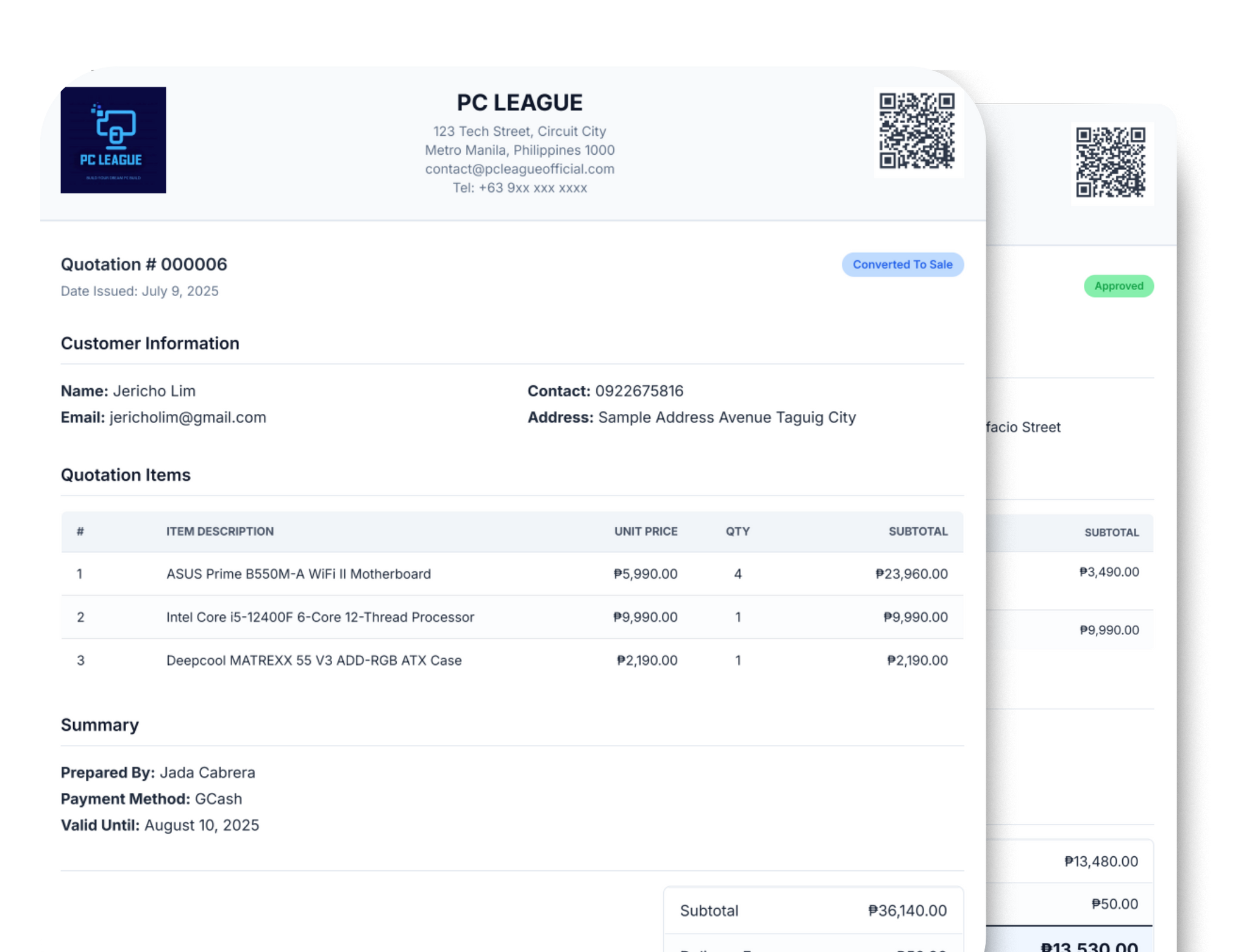Click the PC League logo image
The height and width of the screenshot is (952, 1238).
point(113,140)
